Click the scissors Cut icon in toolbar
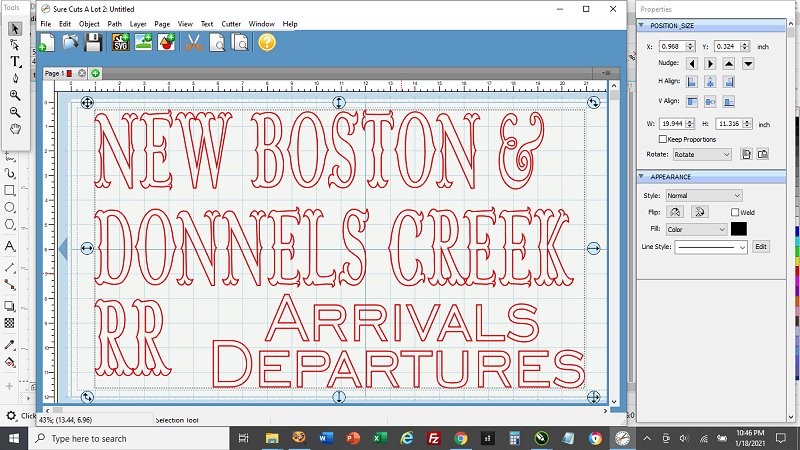 pyautogui.click(x=193, y=42)
